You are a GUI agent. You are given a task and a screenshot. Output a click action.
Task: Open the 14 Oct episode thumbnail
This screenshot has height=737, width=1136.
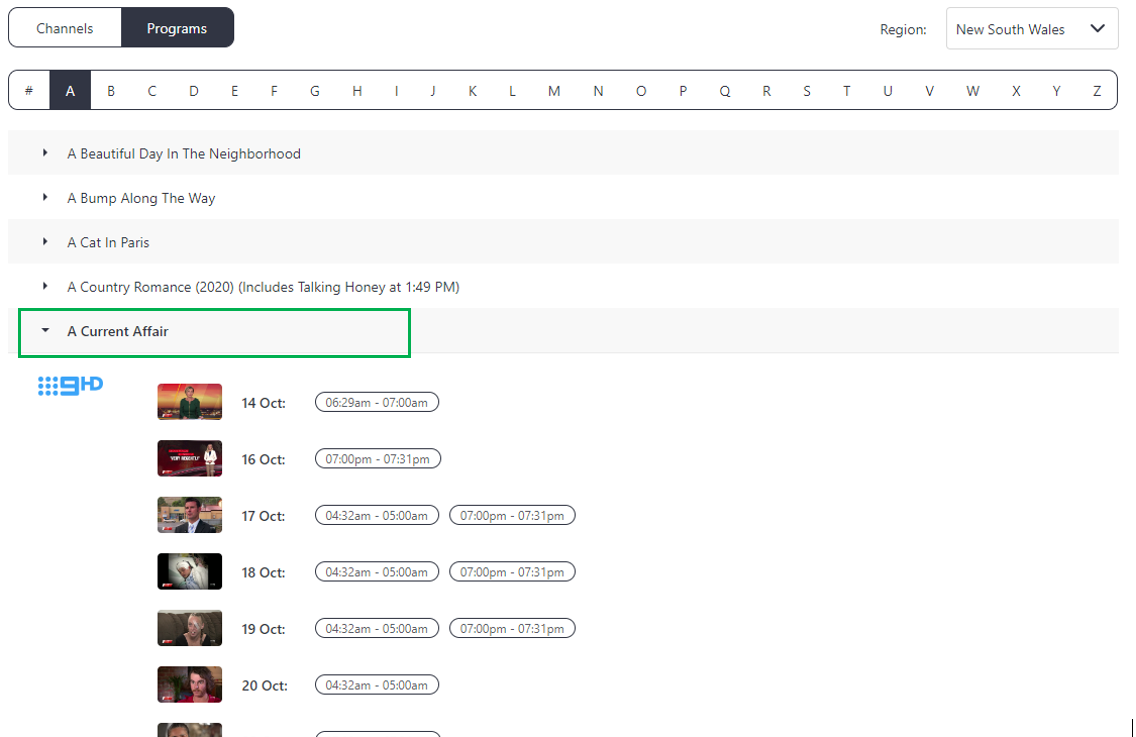(190, 402)
